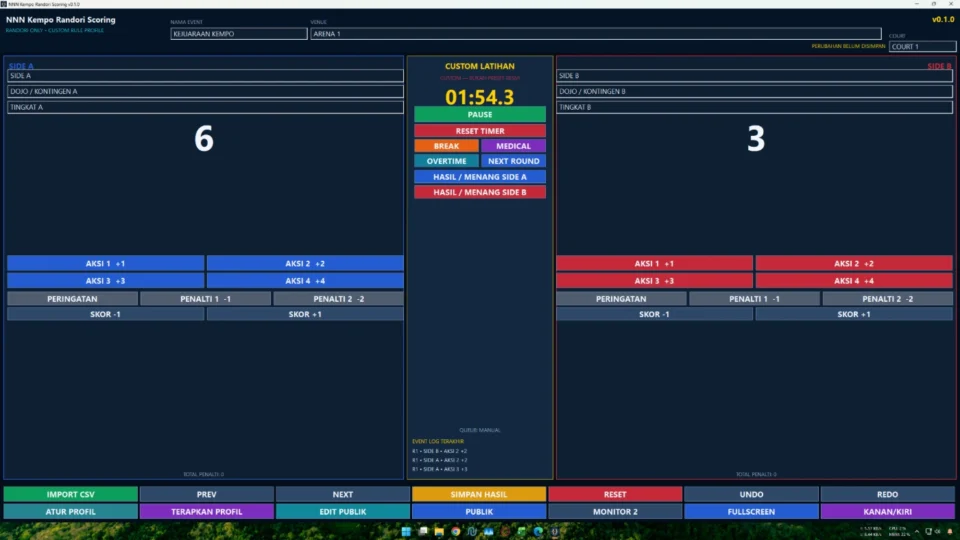Advance to NEXT ROUND

tap(513, 161)
